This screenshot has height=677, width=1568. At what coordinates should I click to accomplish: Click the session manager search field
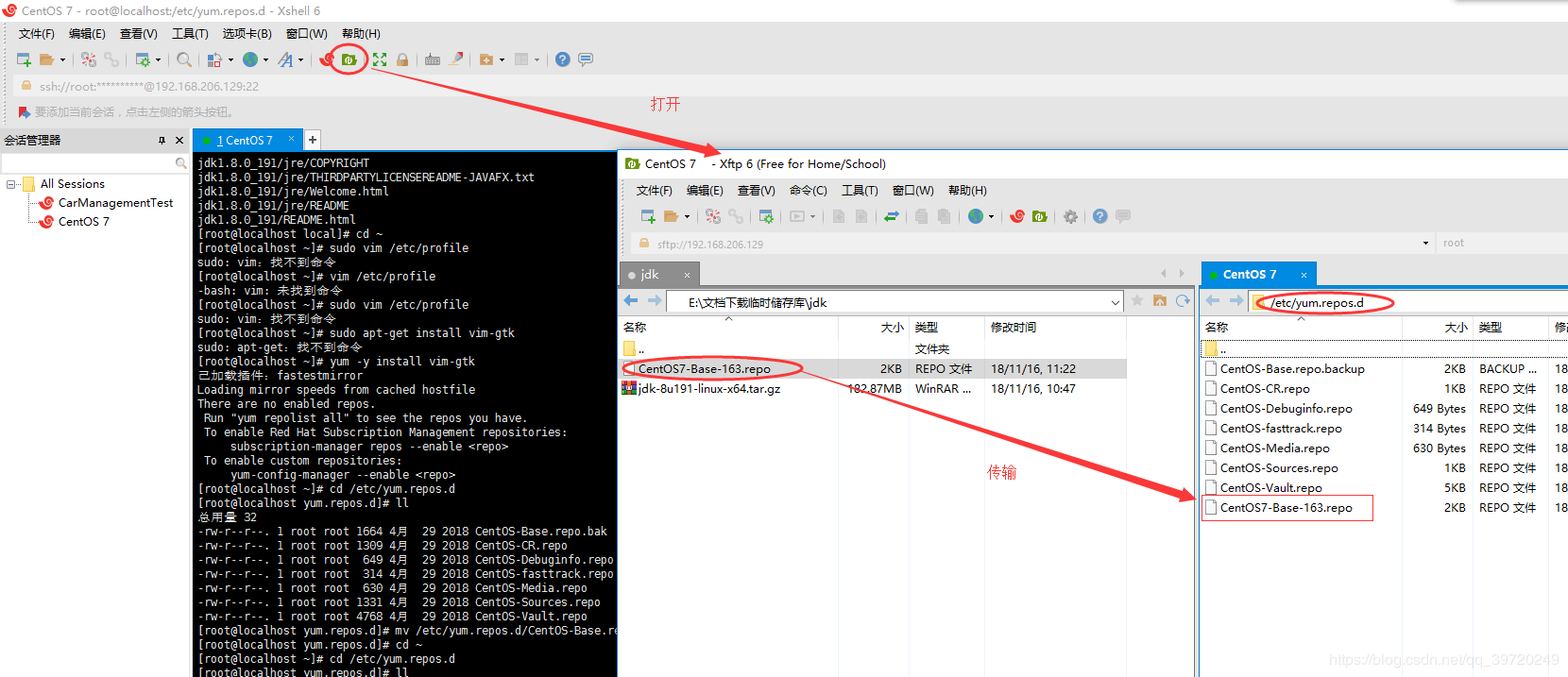pyautogui.click(x=94, y=163)
